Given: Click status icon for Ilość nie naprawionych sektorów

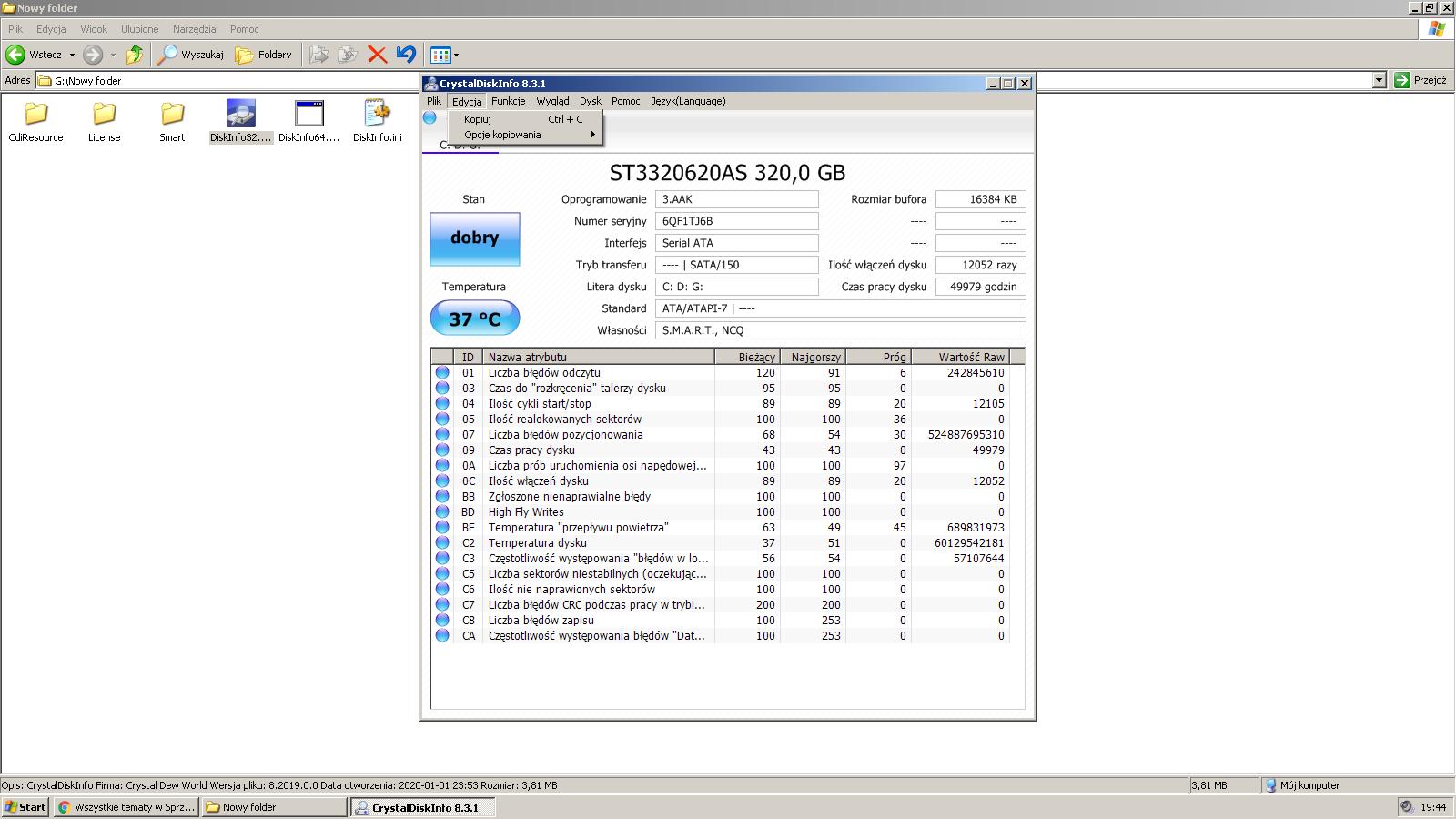Looking at the screenshot, I should pos(442,589).
